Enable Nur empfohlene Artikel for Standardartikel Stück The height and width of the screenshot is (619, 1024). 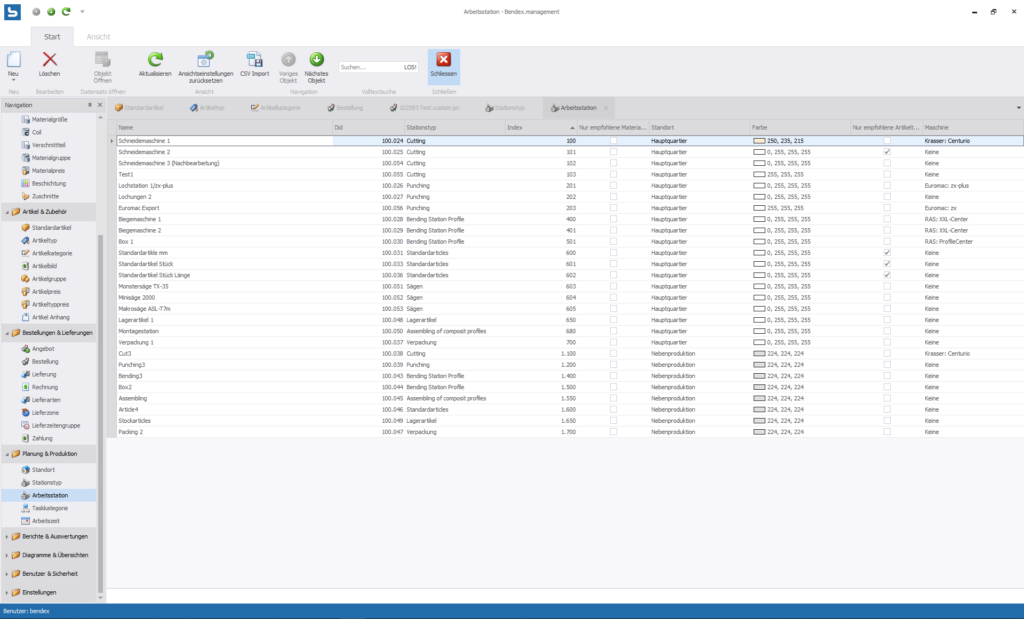point(886,264)
